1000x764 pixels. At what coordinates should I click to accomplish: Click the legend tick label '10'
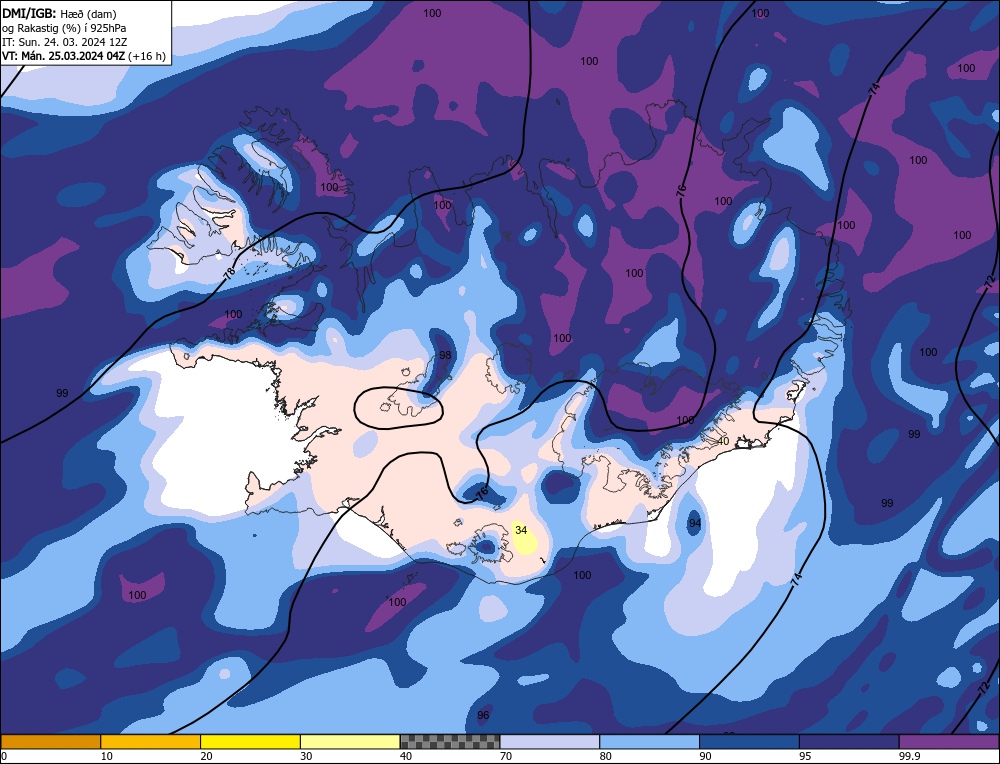107,756
